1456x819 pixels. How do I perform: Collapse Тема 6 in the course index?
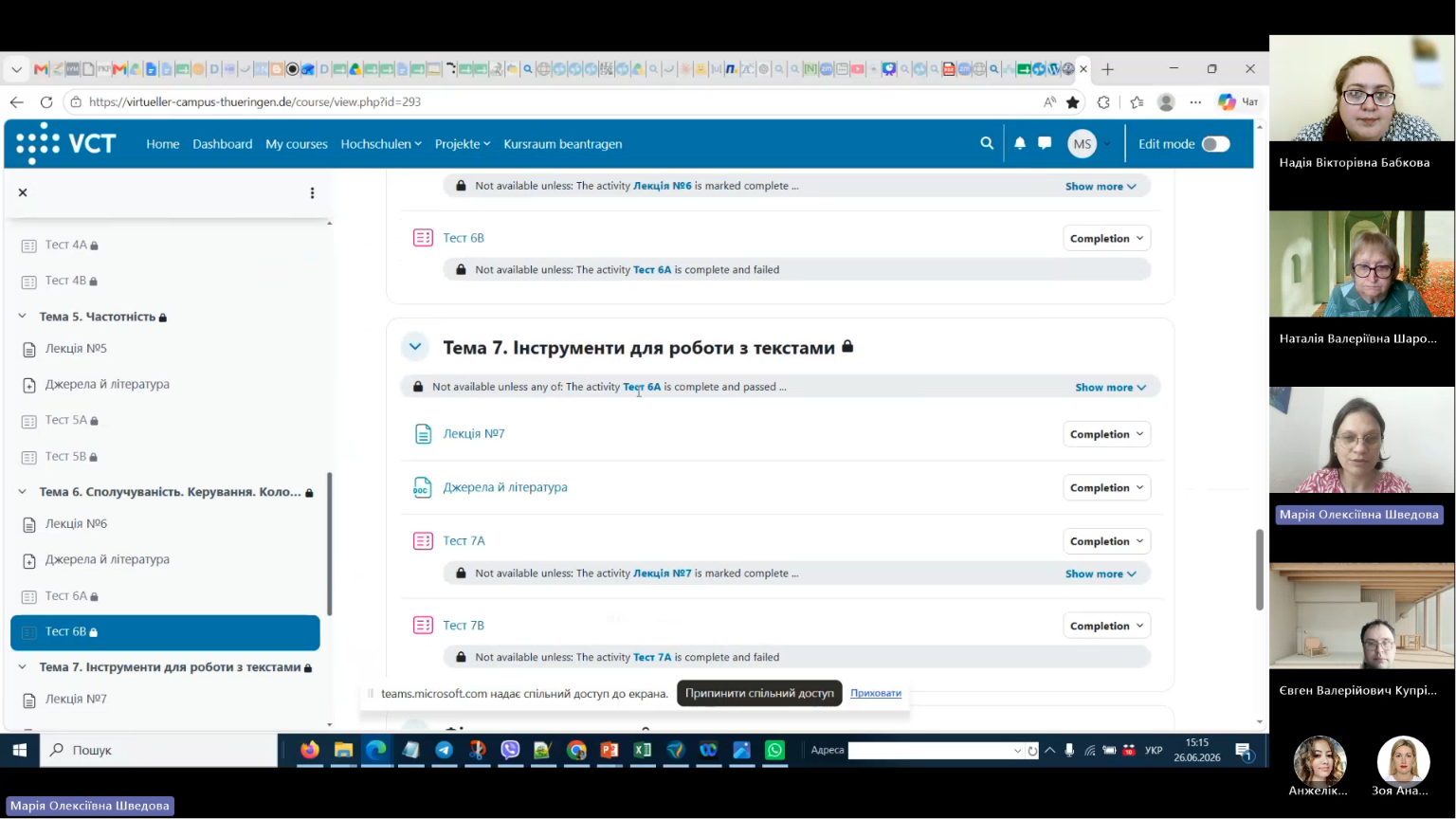pos(22,491)
